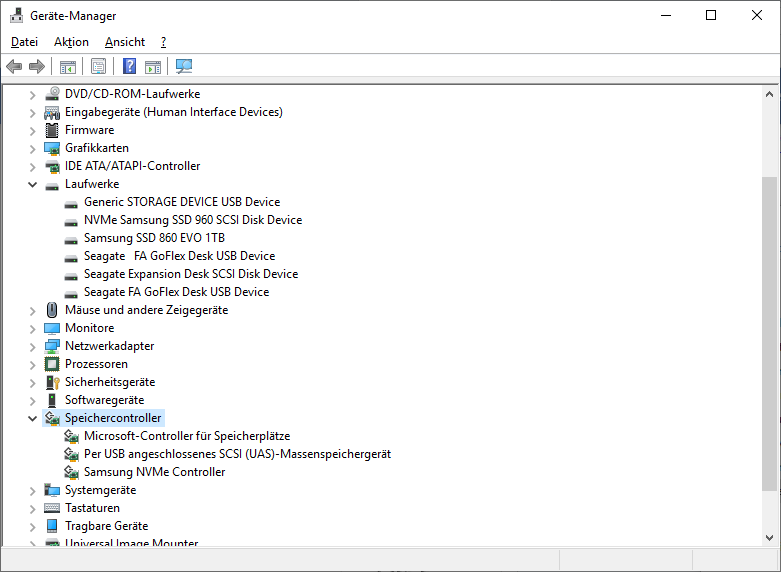Click the Speichercontroller category icon
This screenshot has height=572, width=781.
pyautogui.click(x=52, y=418)
